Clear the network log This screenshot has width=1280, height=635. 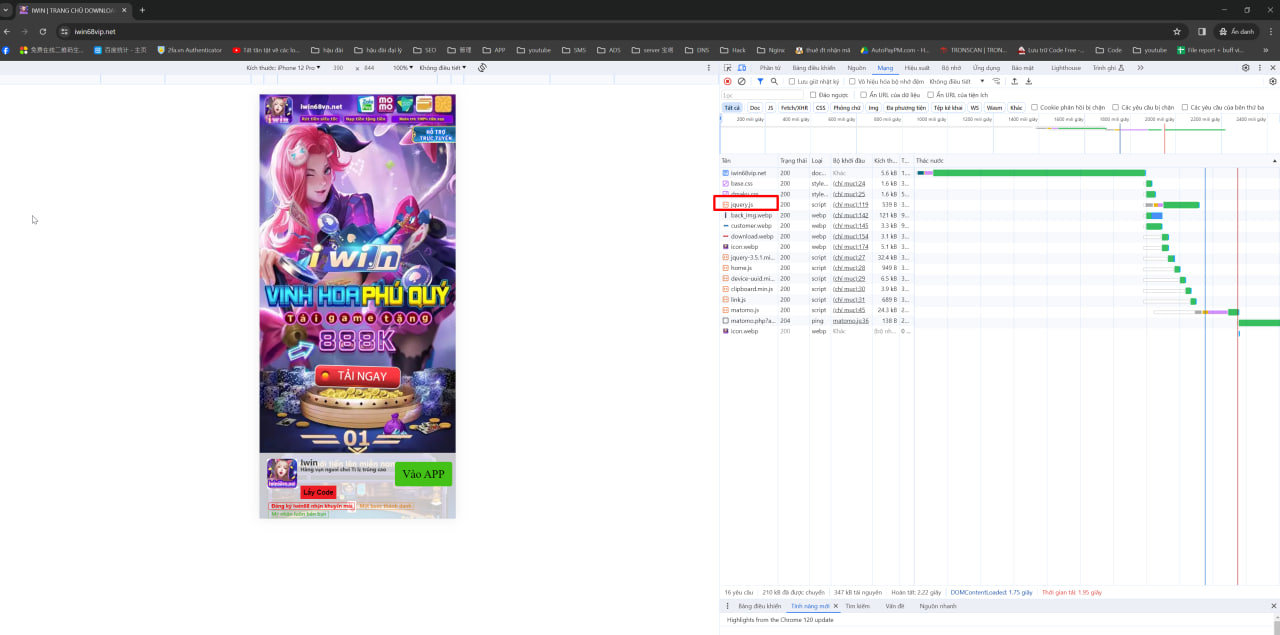tap(741, 81)
